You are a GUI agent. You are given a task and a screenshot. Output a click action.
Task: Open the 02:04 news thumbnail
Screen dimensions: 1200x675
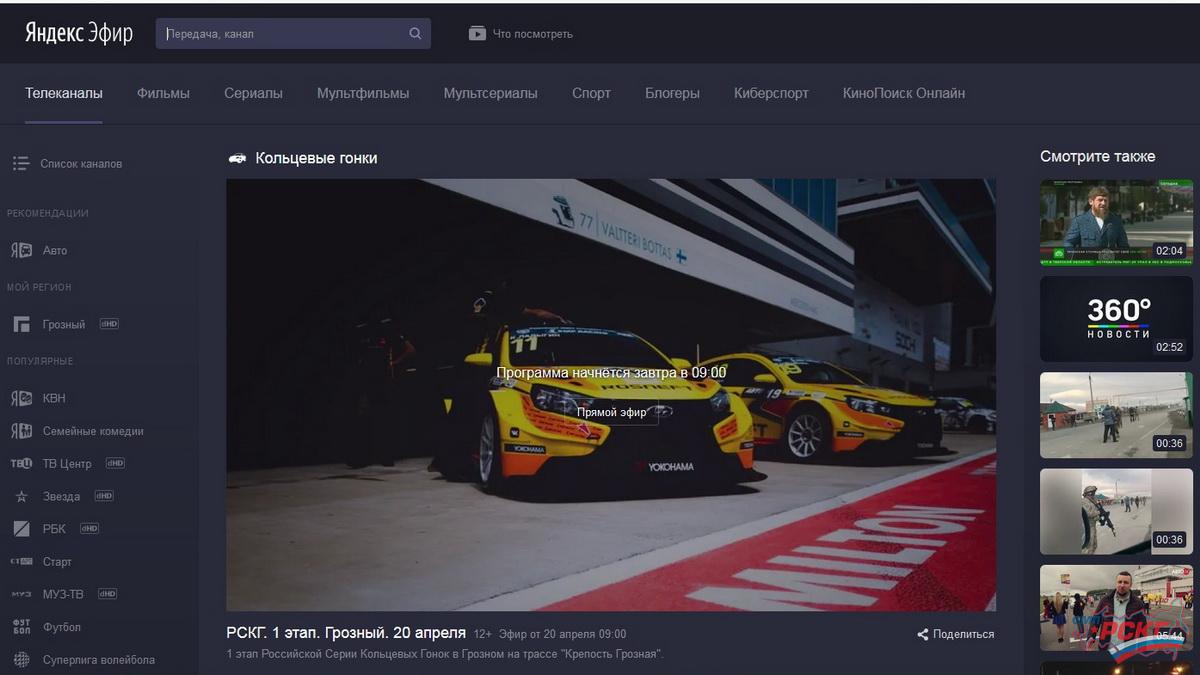point(1116,222)
